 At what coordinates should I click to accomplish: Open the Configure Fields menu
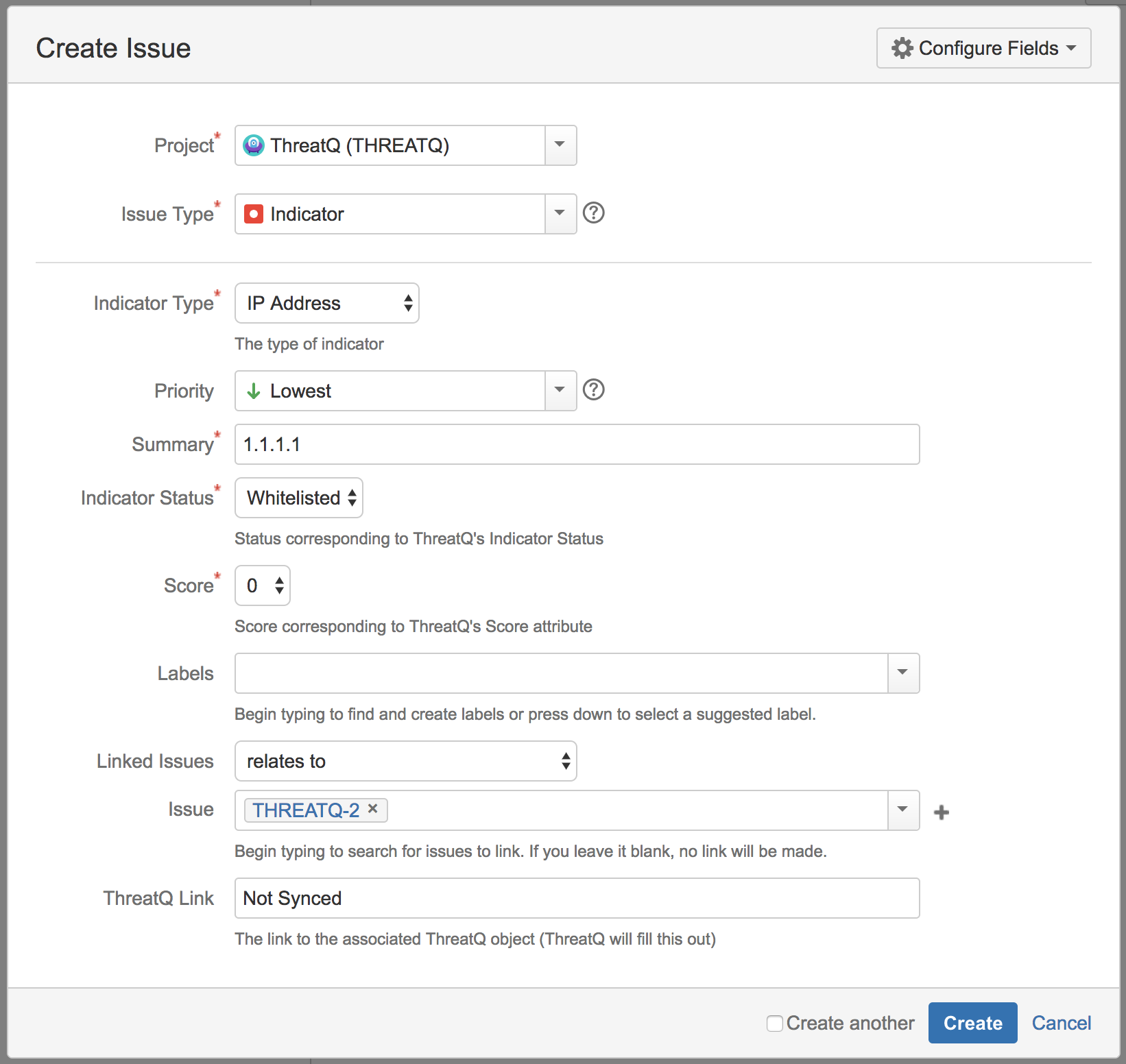tap(983, 48)
